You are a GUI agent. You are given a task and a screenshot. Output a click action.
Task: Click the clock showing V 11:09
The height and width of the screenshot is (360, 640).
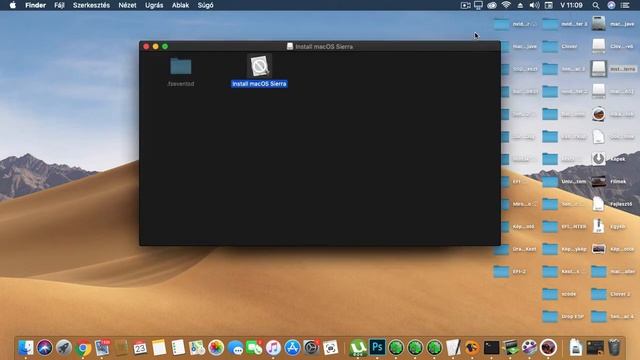(571, 5)
